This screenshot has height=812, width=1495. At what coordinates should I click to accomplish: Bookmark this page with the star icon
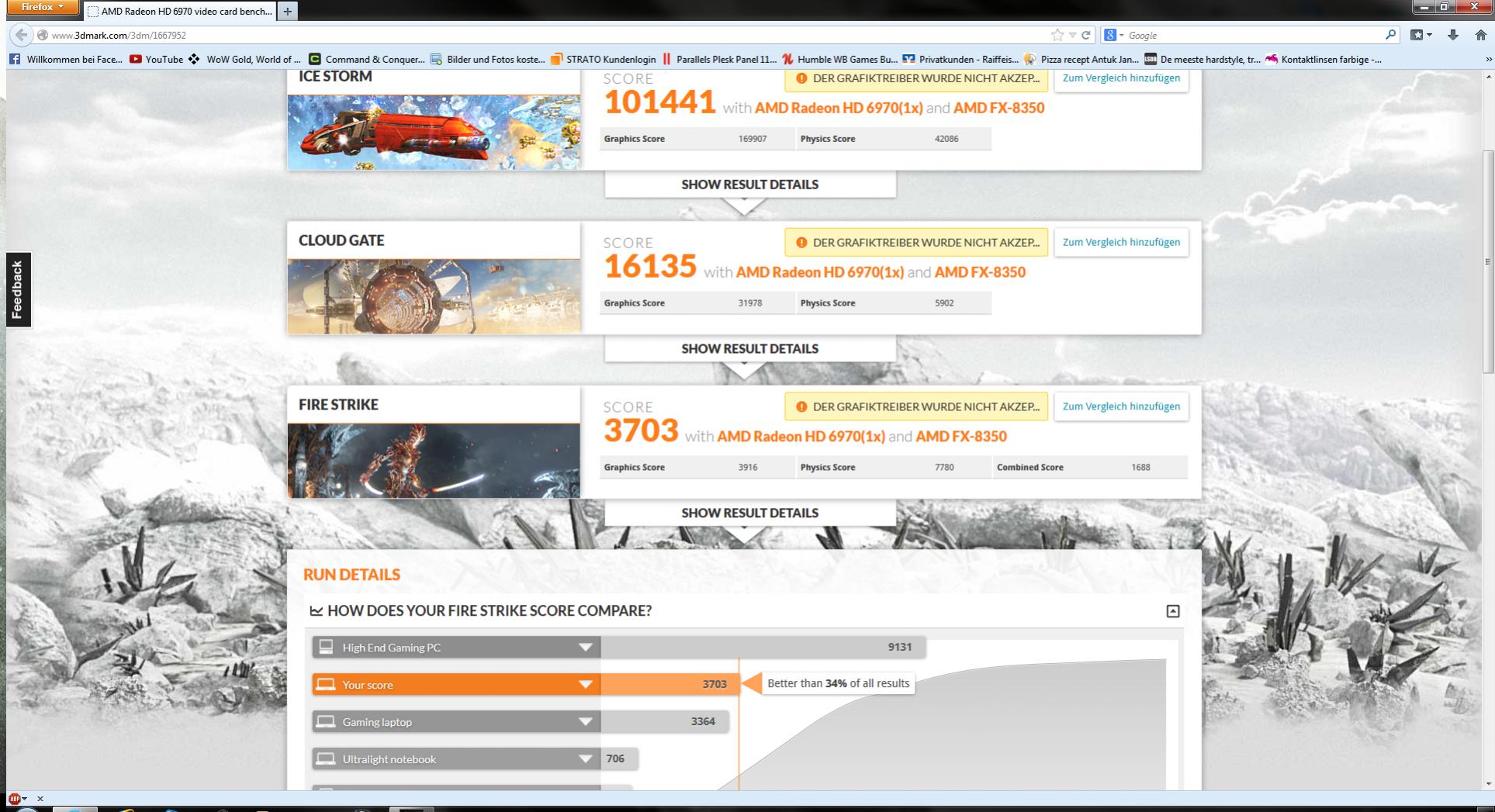pyautogui.click(x=1057, y=35)
